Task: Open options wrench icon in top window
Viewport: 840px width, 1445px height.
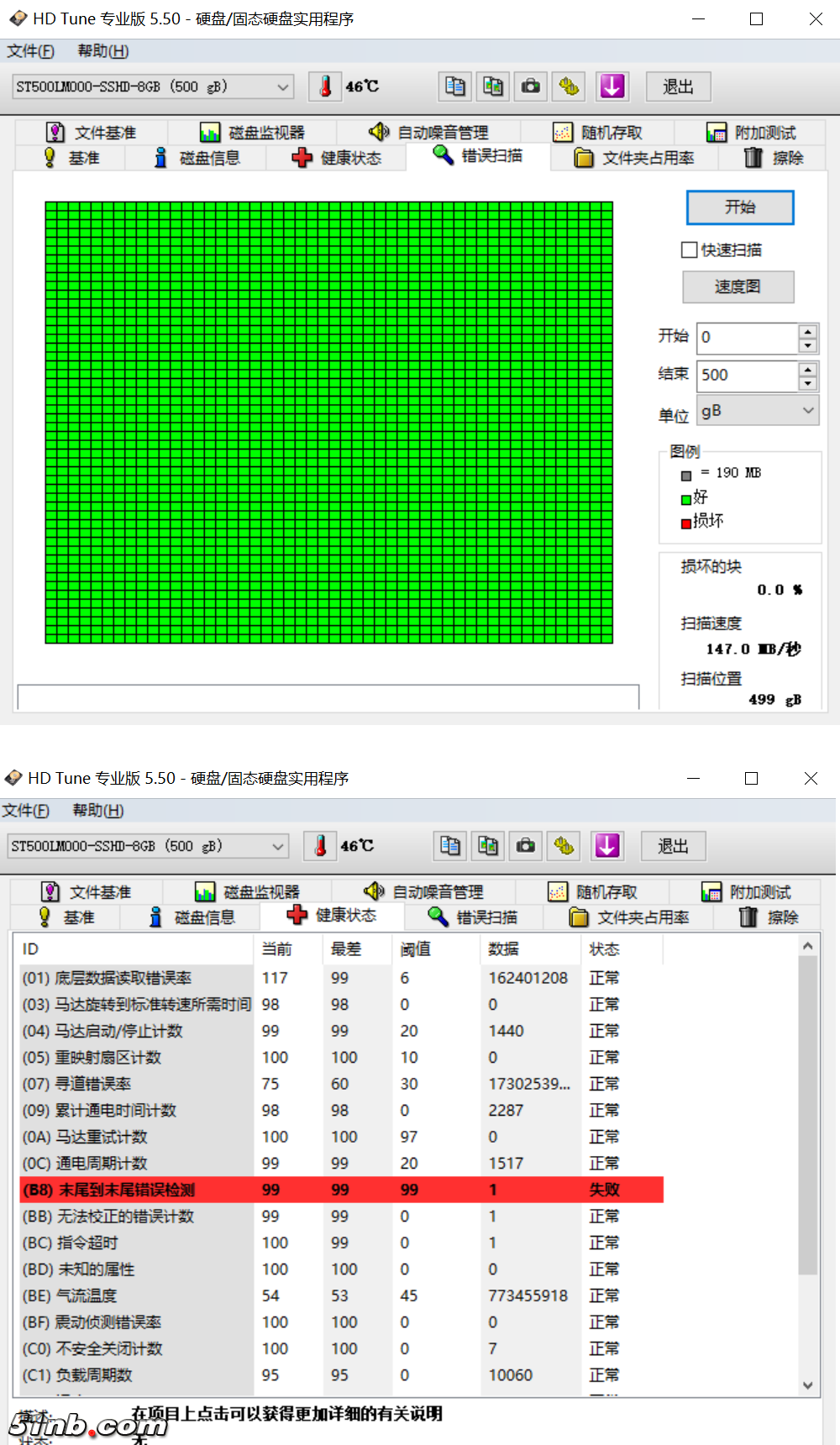Action: pyautogui.click(x=570, y=87)
